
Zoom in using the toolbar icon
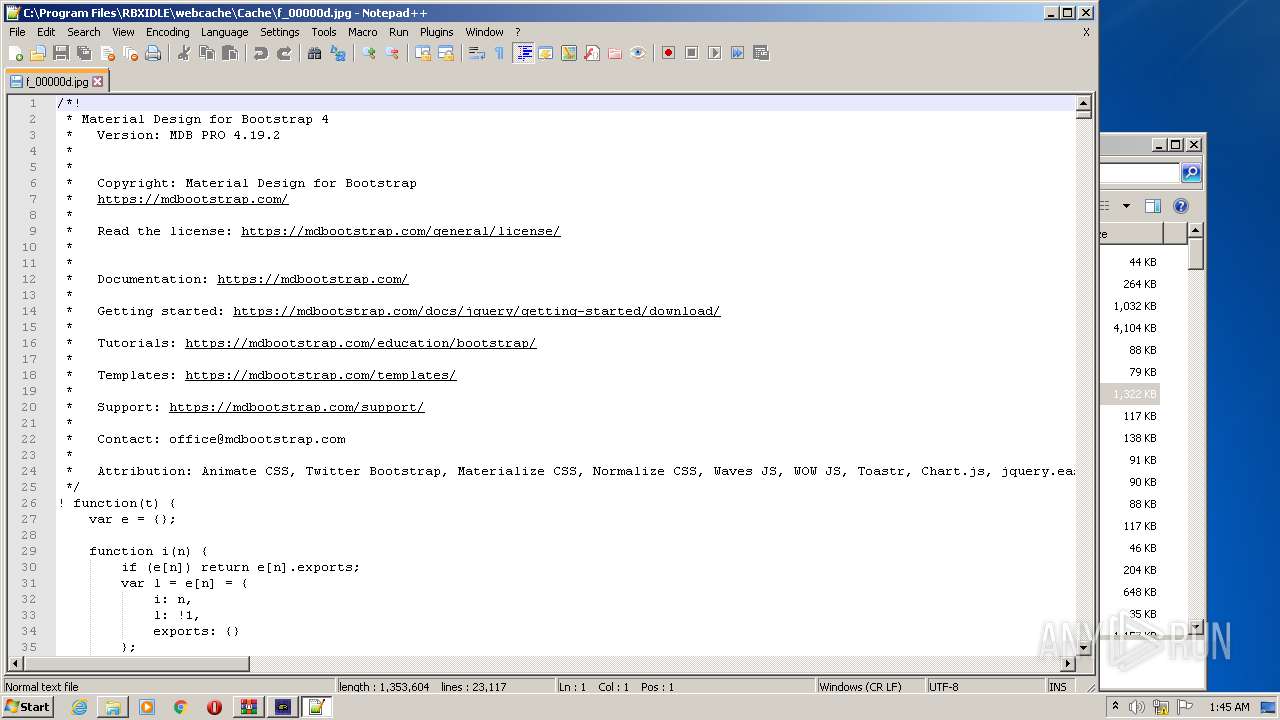pyautogui.click(x=369, y=53)
